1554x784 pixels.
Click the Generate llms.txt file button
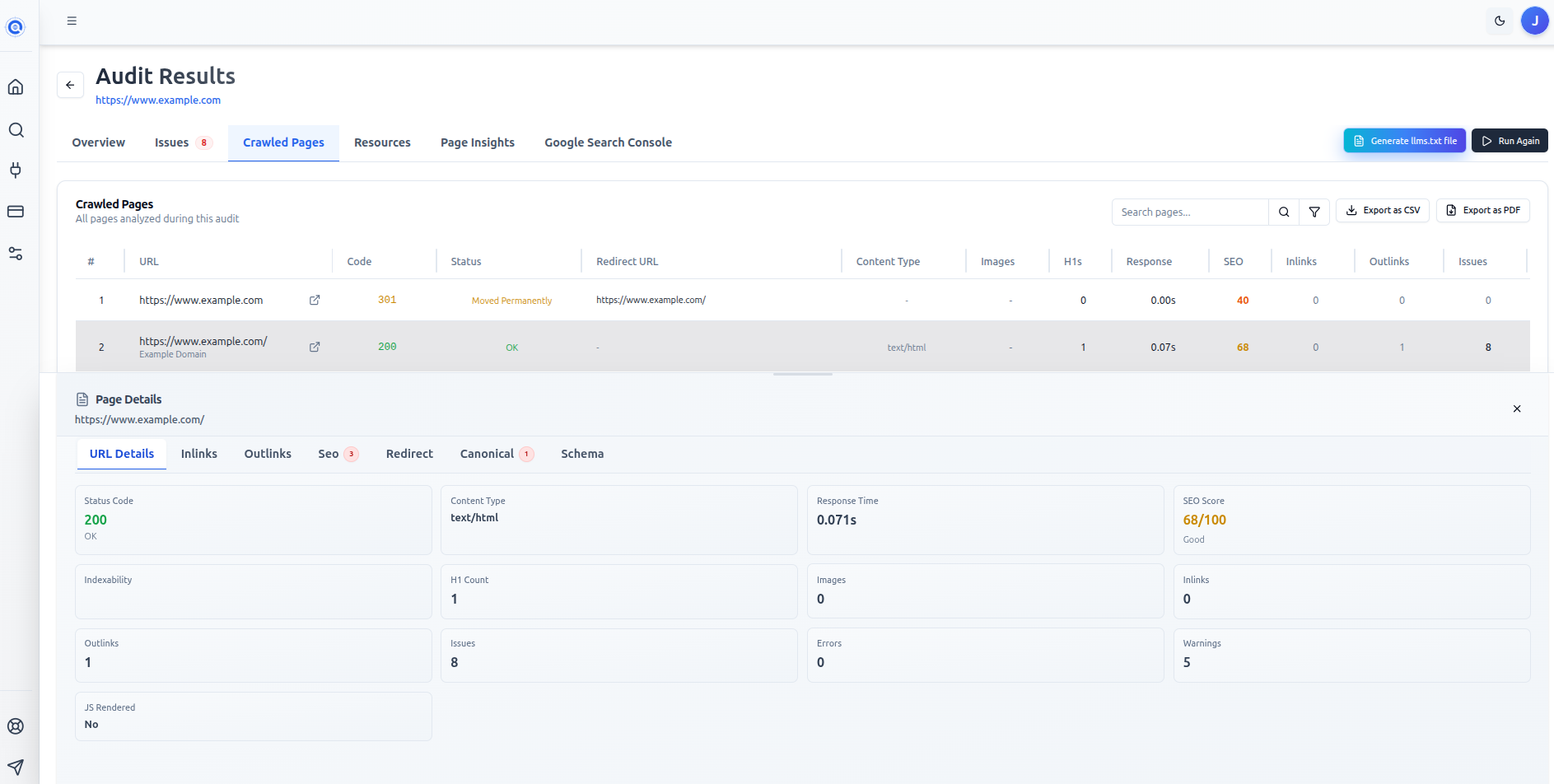point(1404,140)
